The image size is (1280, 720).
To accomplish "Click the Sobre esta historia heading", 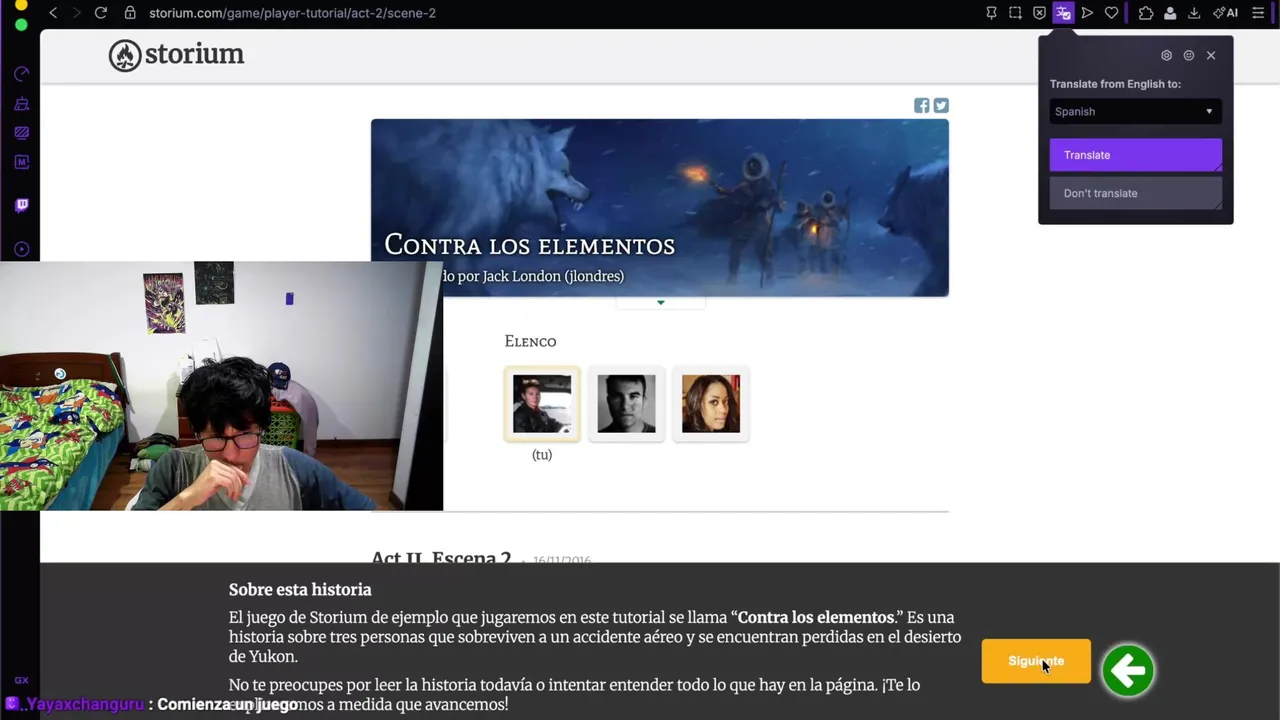I will (x=300, y=590).
